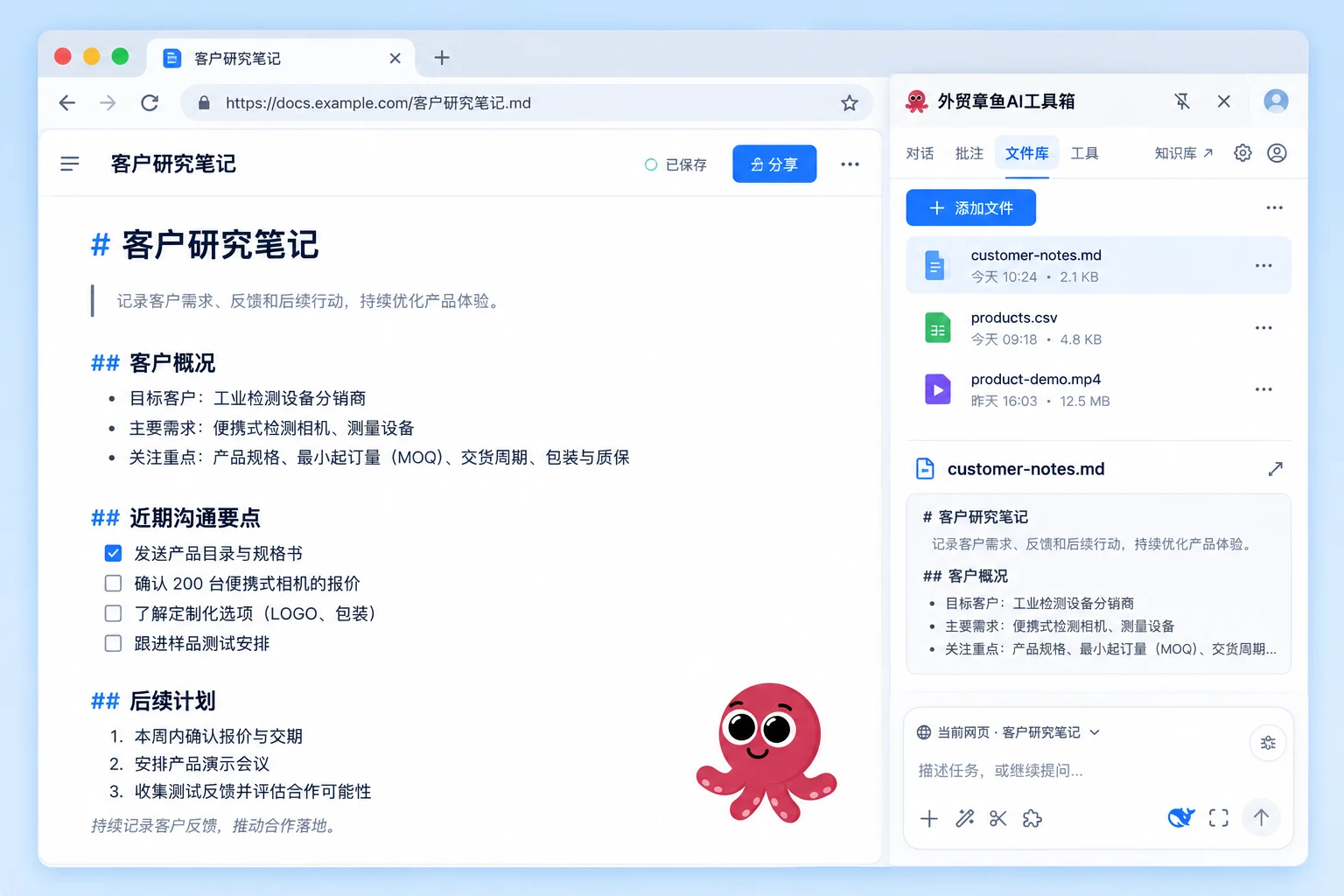The width and height of the screenshot is (1344, 896).
Task: Uncheck the 发送产品目录与规格书 checkbox
Action: [x=113, y=553]
